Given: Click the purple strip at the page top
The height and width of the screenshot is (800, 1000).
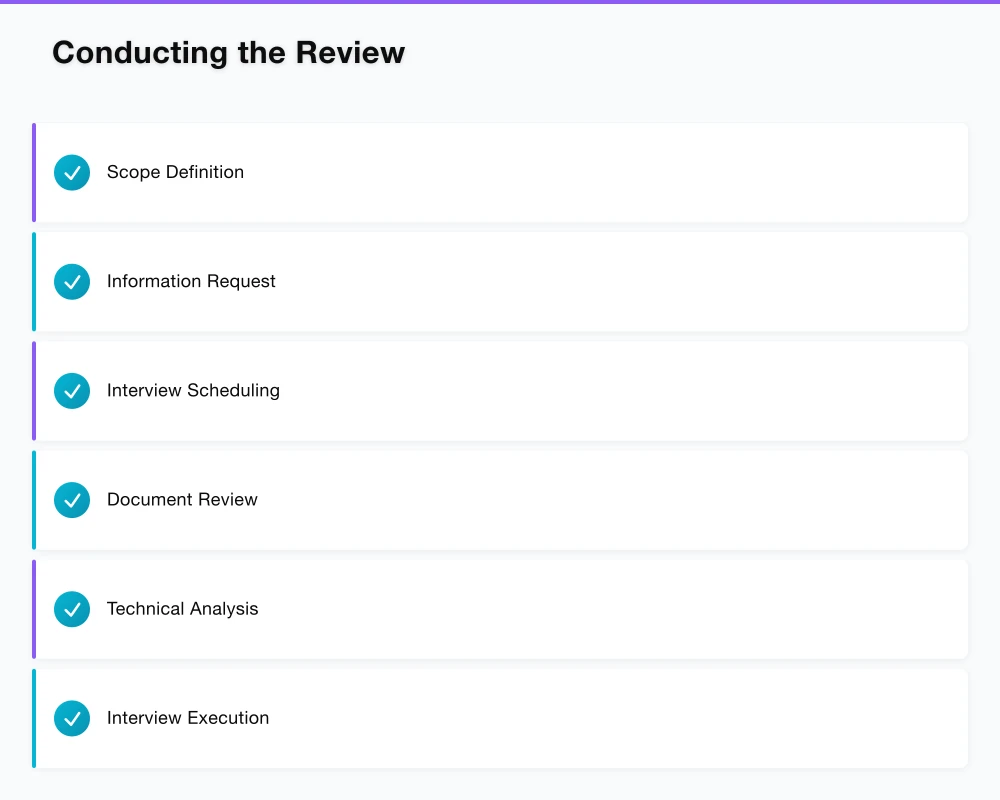Looking at the screenshot, I should (500, 2).
